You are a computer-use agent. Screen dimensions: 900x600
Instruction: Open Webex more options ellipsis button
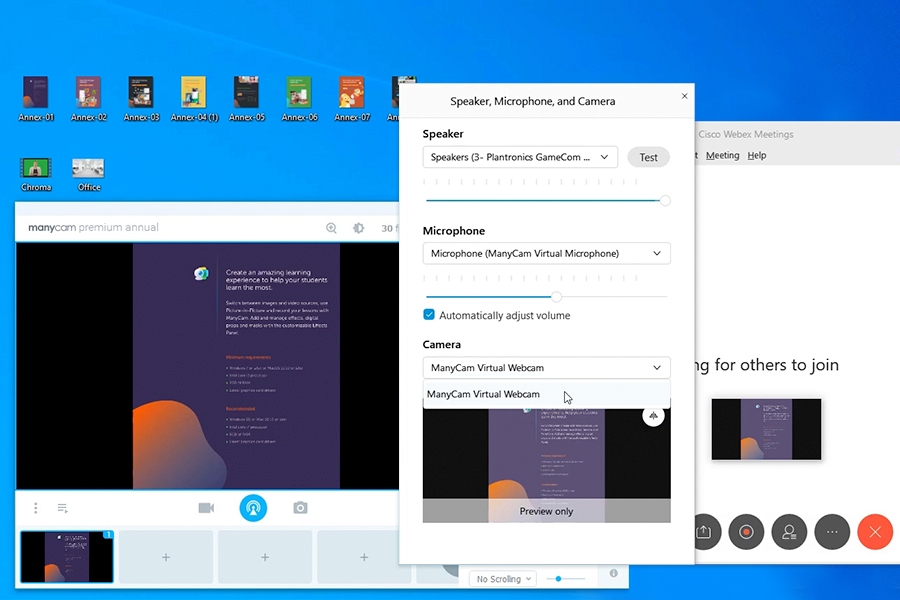coord(832,532)
